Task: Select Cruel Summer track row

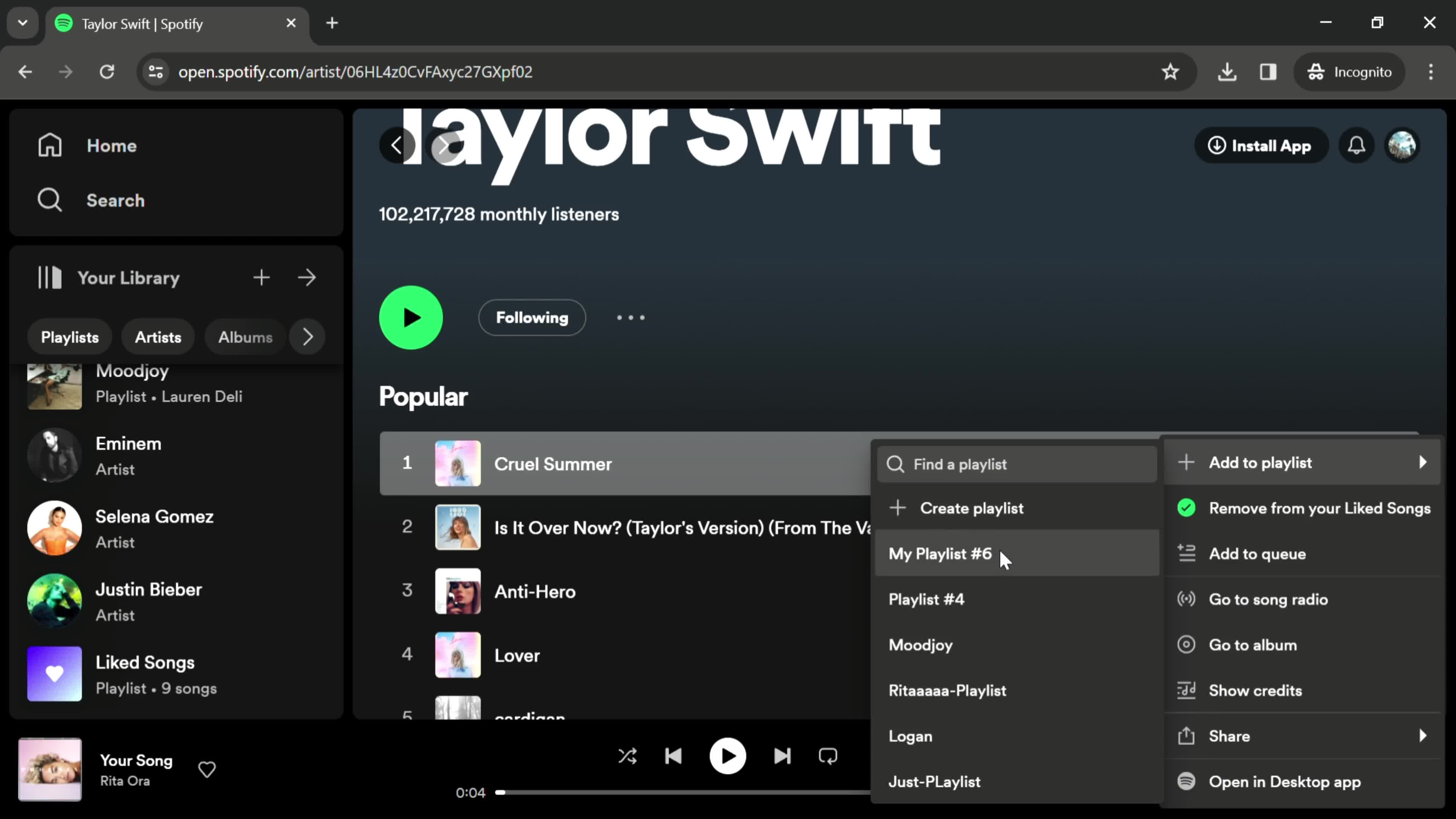Action: coord(624,463)
